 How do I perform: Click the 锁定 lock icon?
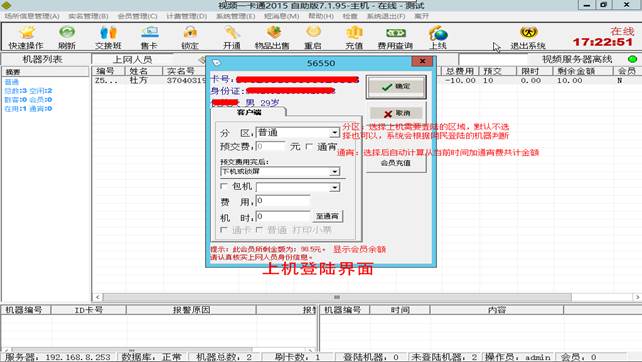[190, 38]
